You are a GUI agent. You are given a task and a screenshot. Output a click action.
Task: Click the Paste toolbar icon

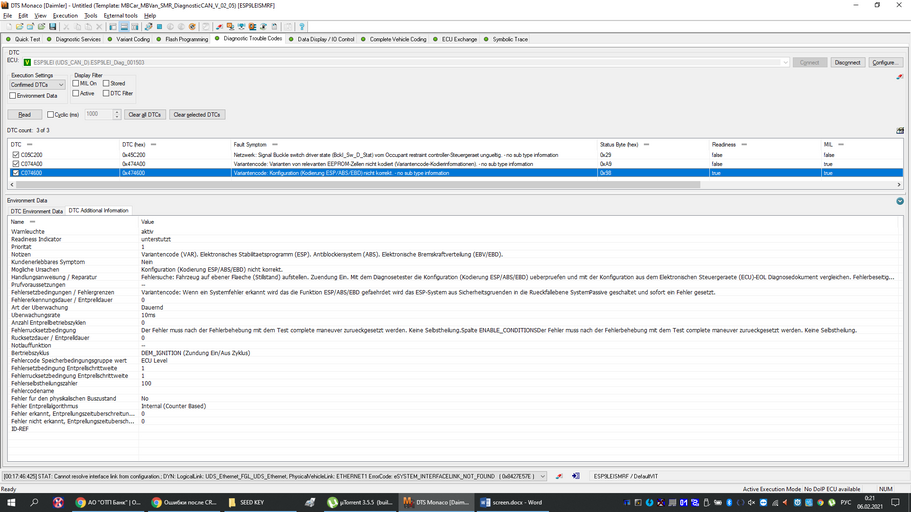(88, 27)
